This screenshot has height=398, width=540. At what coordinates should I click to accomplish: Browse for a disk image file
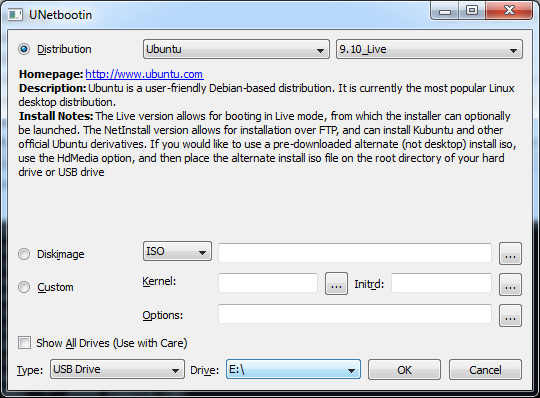pos(510,254)
